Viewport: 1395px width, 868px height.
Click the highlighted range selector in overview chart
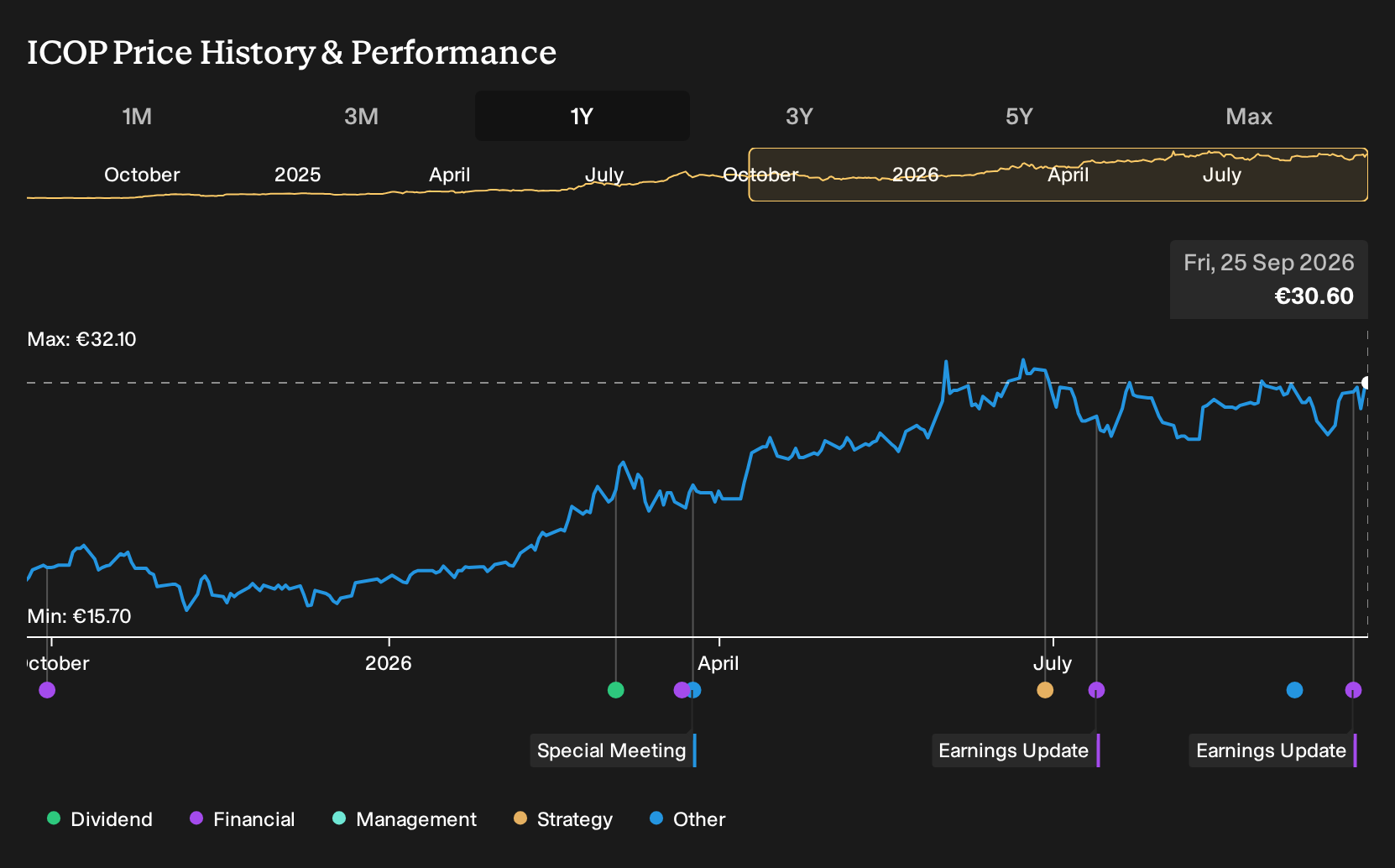(x=1058, y=175)
